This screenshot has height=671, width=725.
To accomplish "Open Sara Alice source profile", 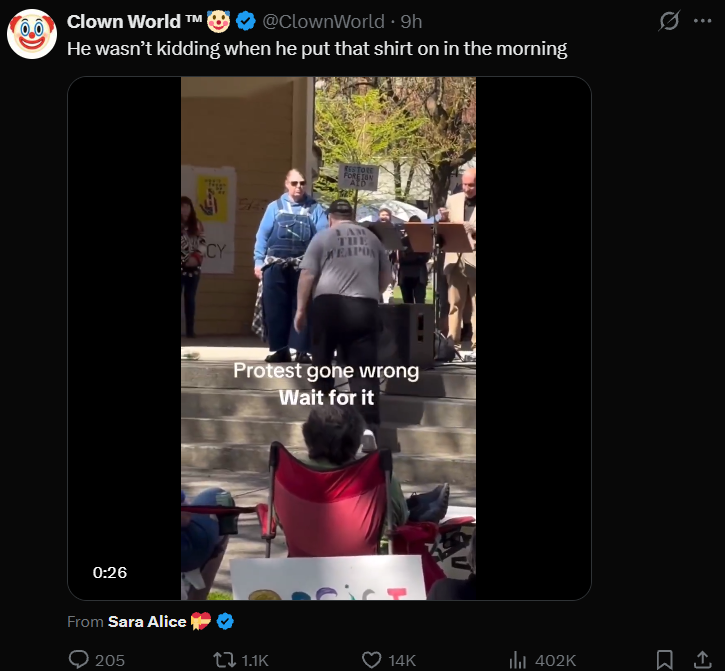I will (x=147, y=622).
